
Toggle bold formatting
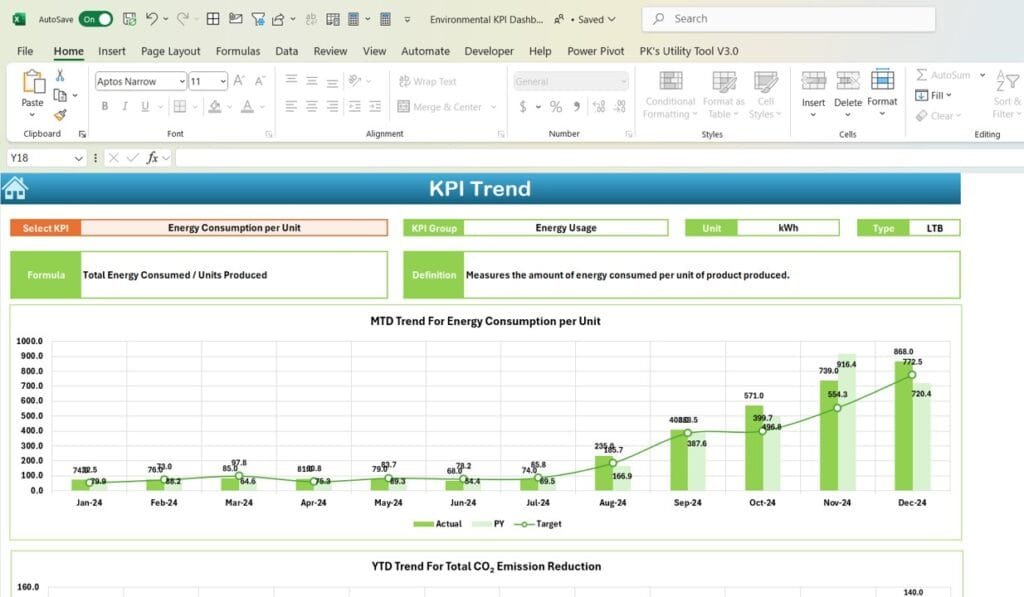[105, 106]
